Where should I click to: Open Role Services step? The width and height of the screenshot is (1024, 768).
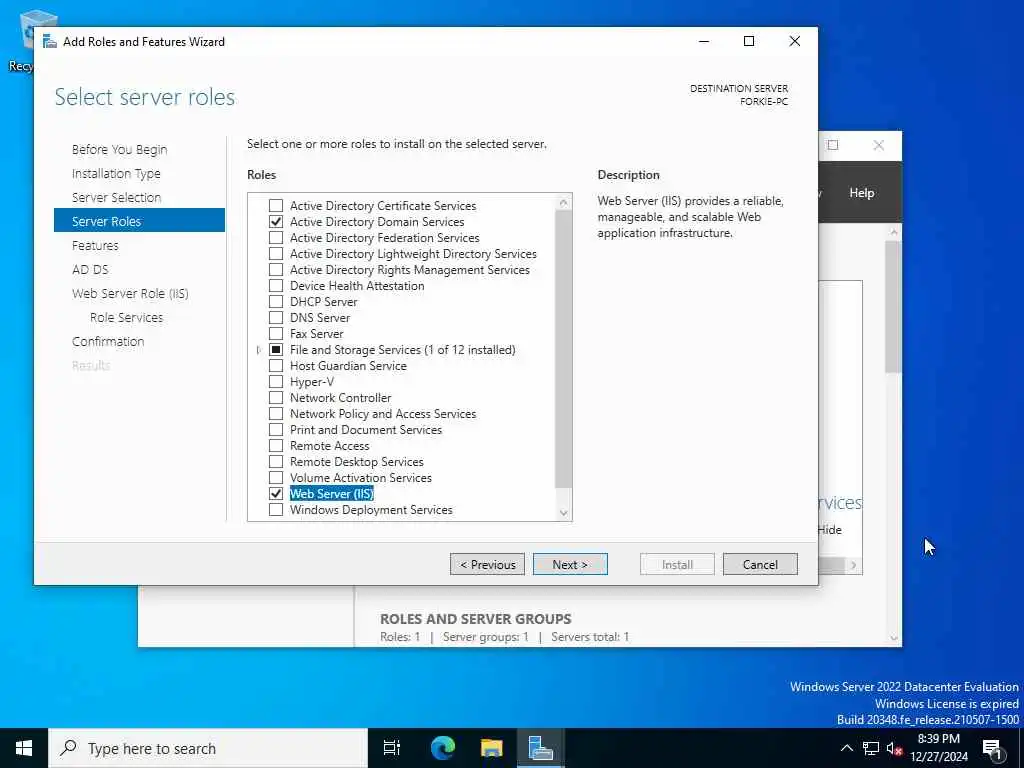click(x=127, y=317)
